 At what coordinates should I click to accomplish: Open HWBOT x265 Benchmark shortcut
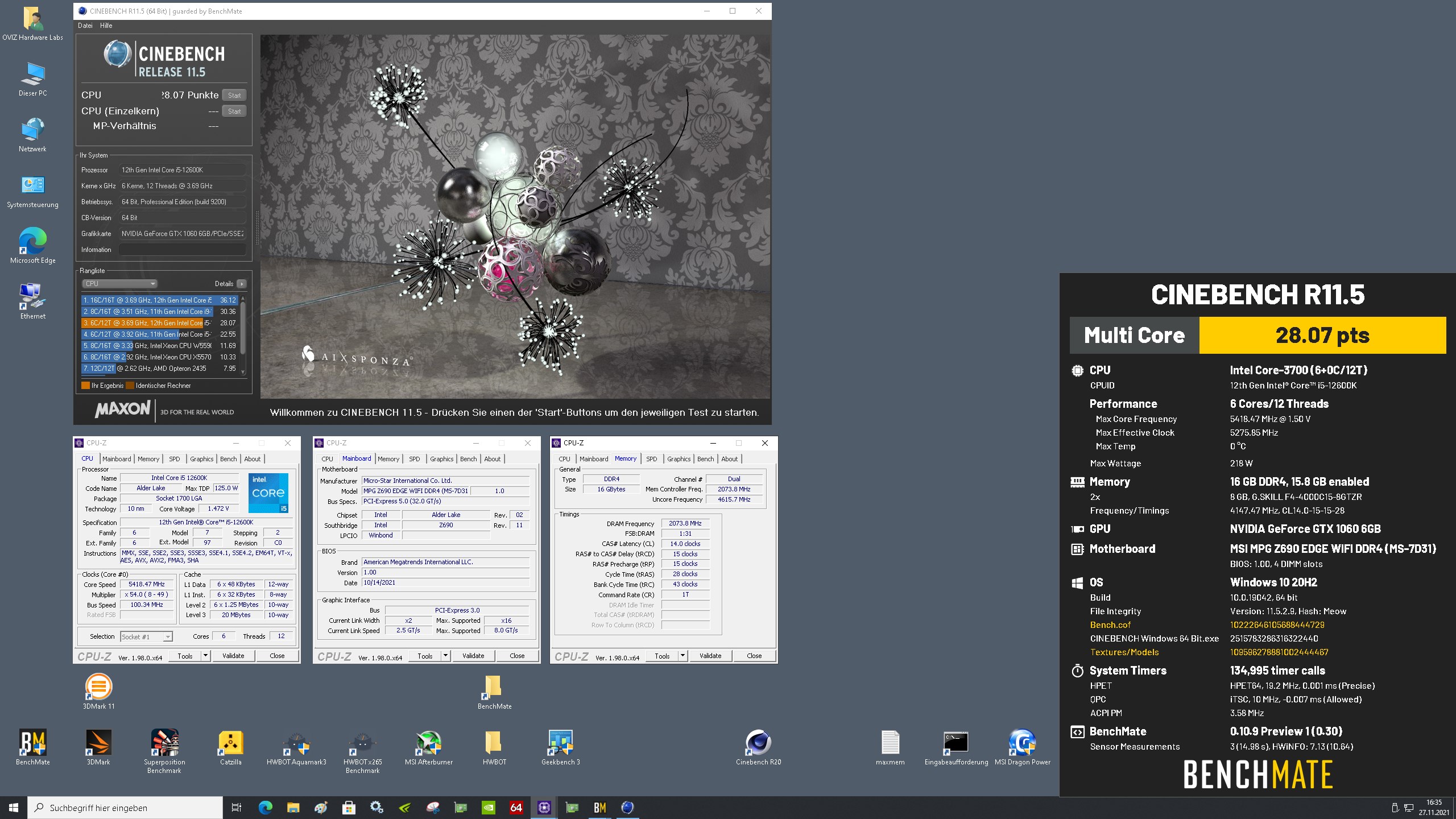coord(362,751)
